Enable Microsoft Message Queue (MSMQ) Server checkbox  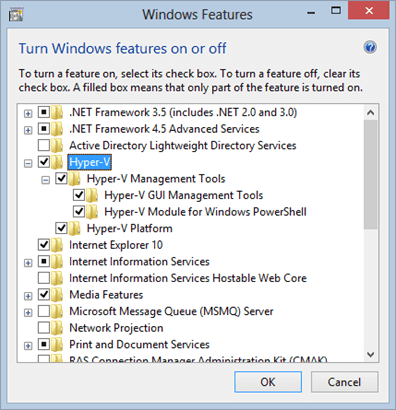tap(44, 311)
